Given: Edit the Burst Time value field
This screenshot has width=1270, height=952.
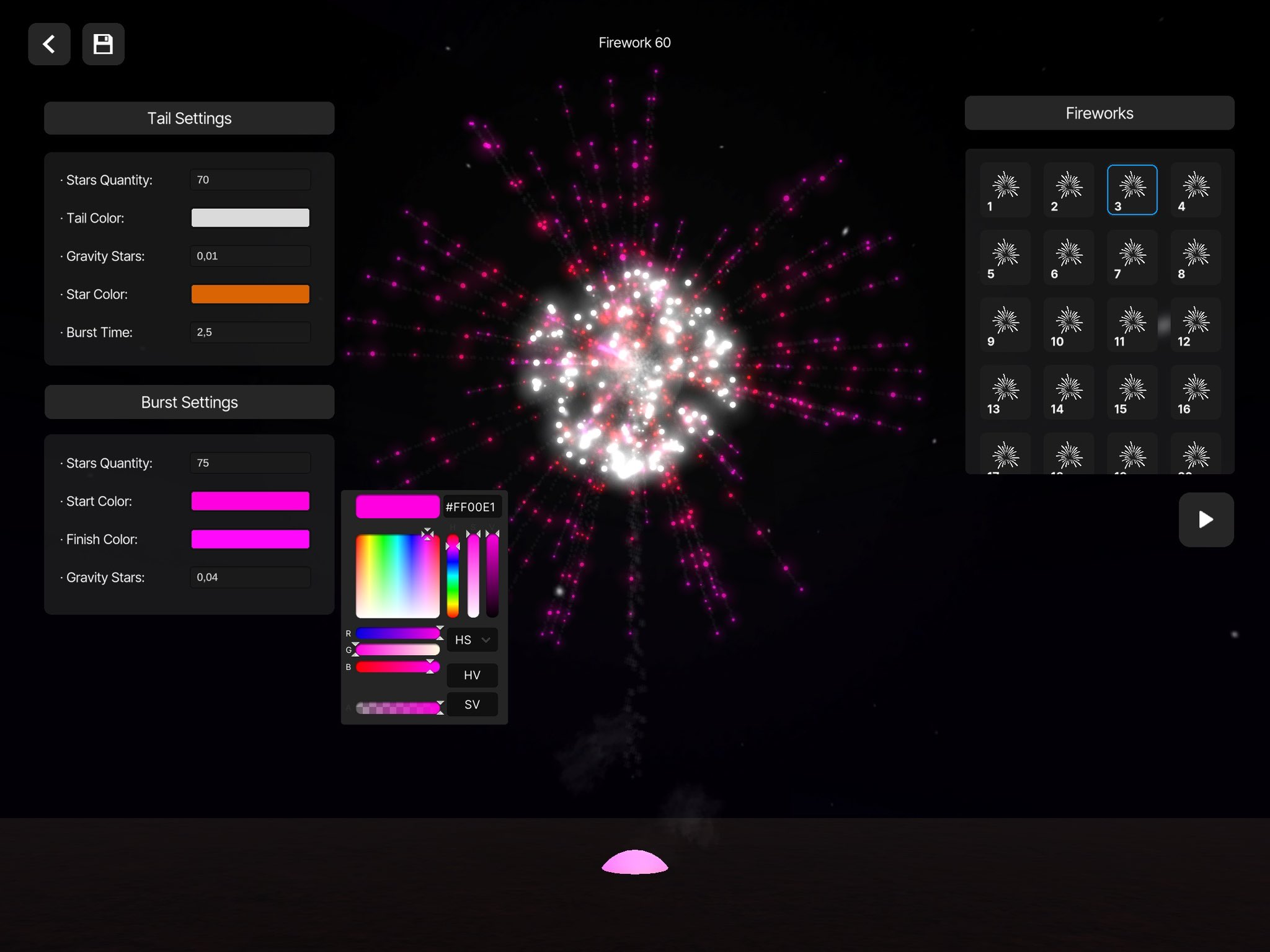Looking at the screenshot, I should click(250, 332).
